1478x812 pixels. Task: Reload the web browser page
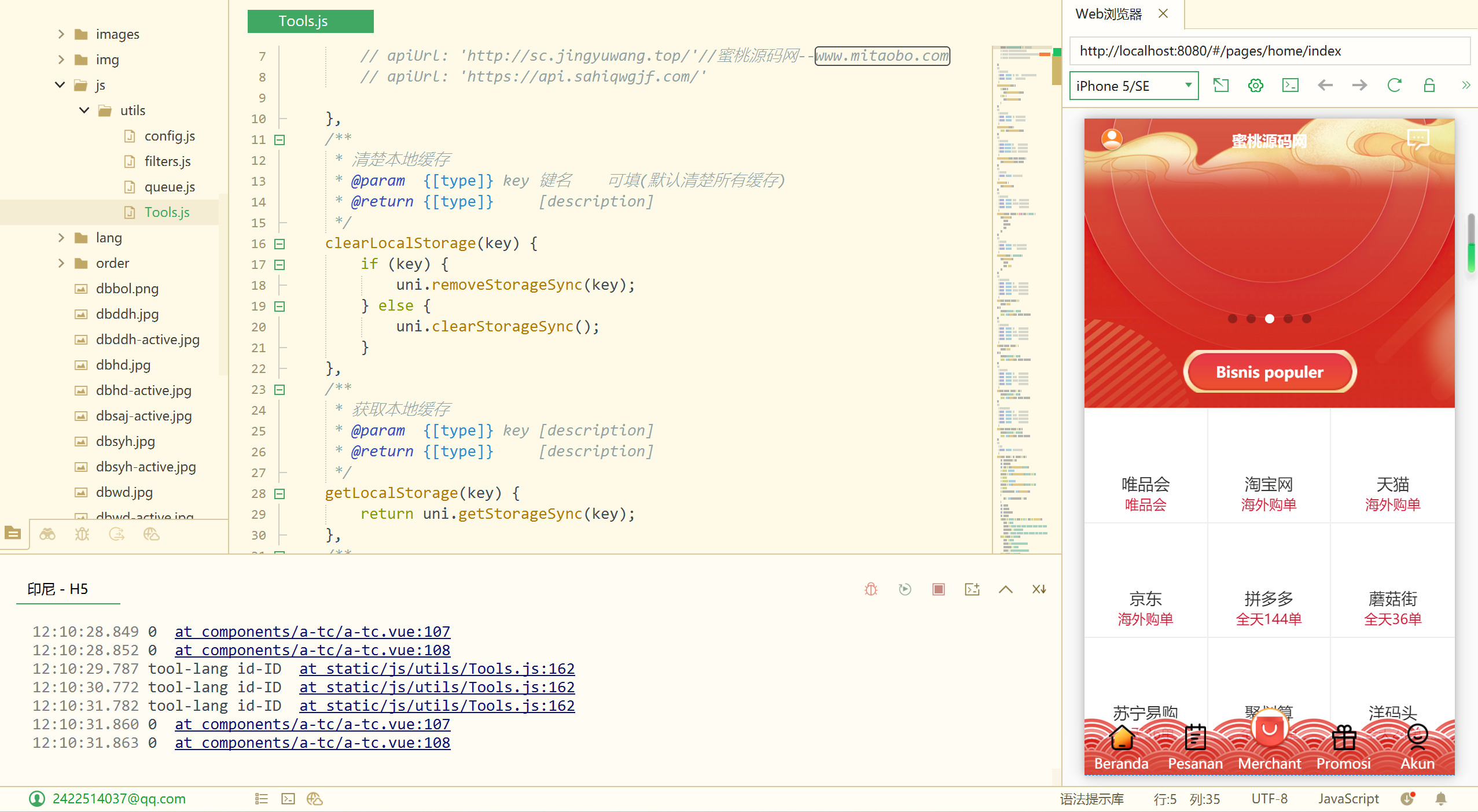coord(1395,86)
